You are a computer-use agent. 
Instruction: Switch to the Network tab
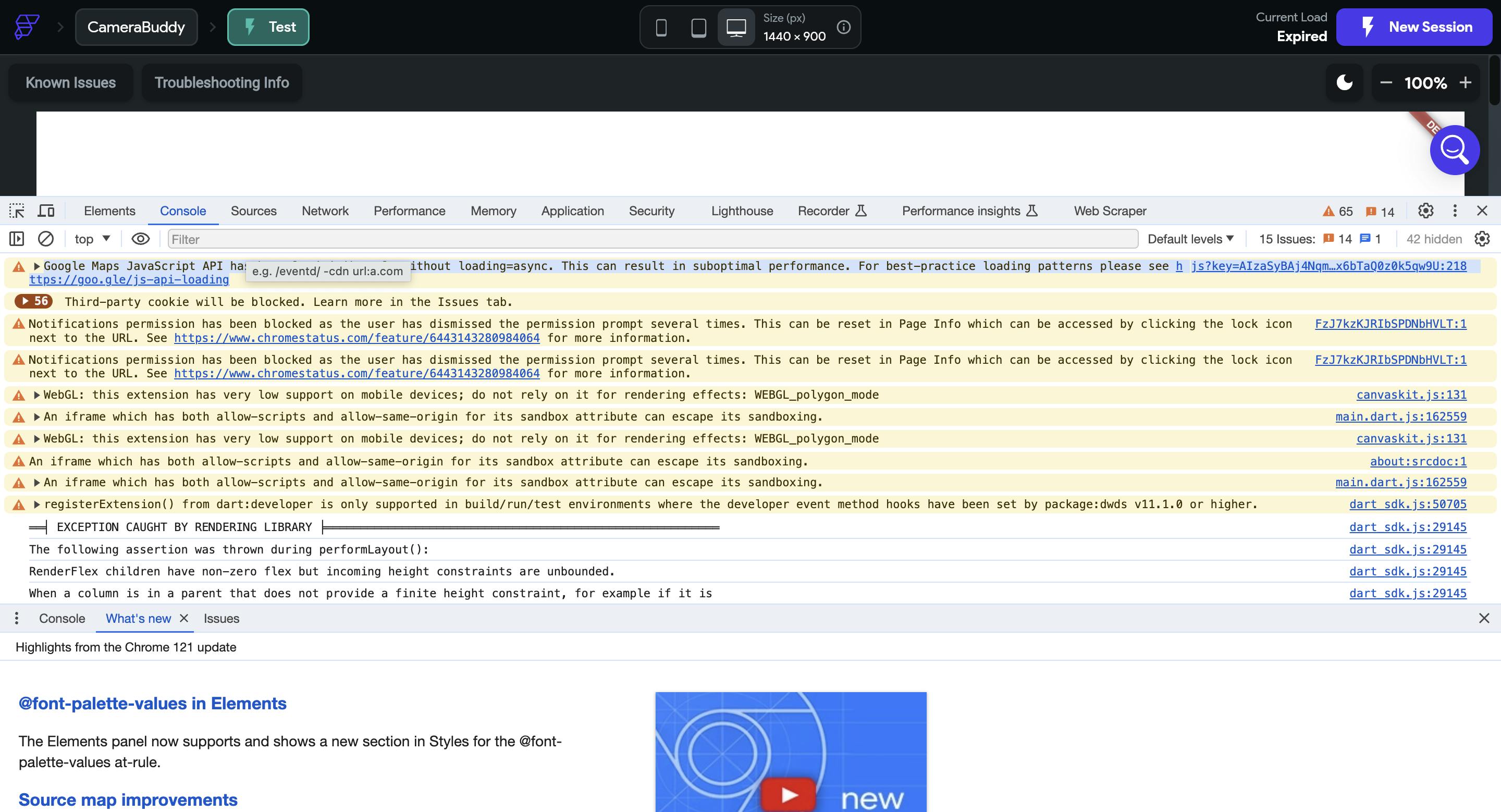point(325,211)
